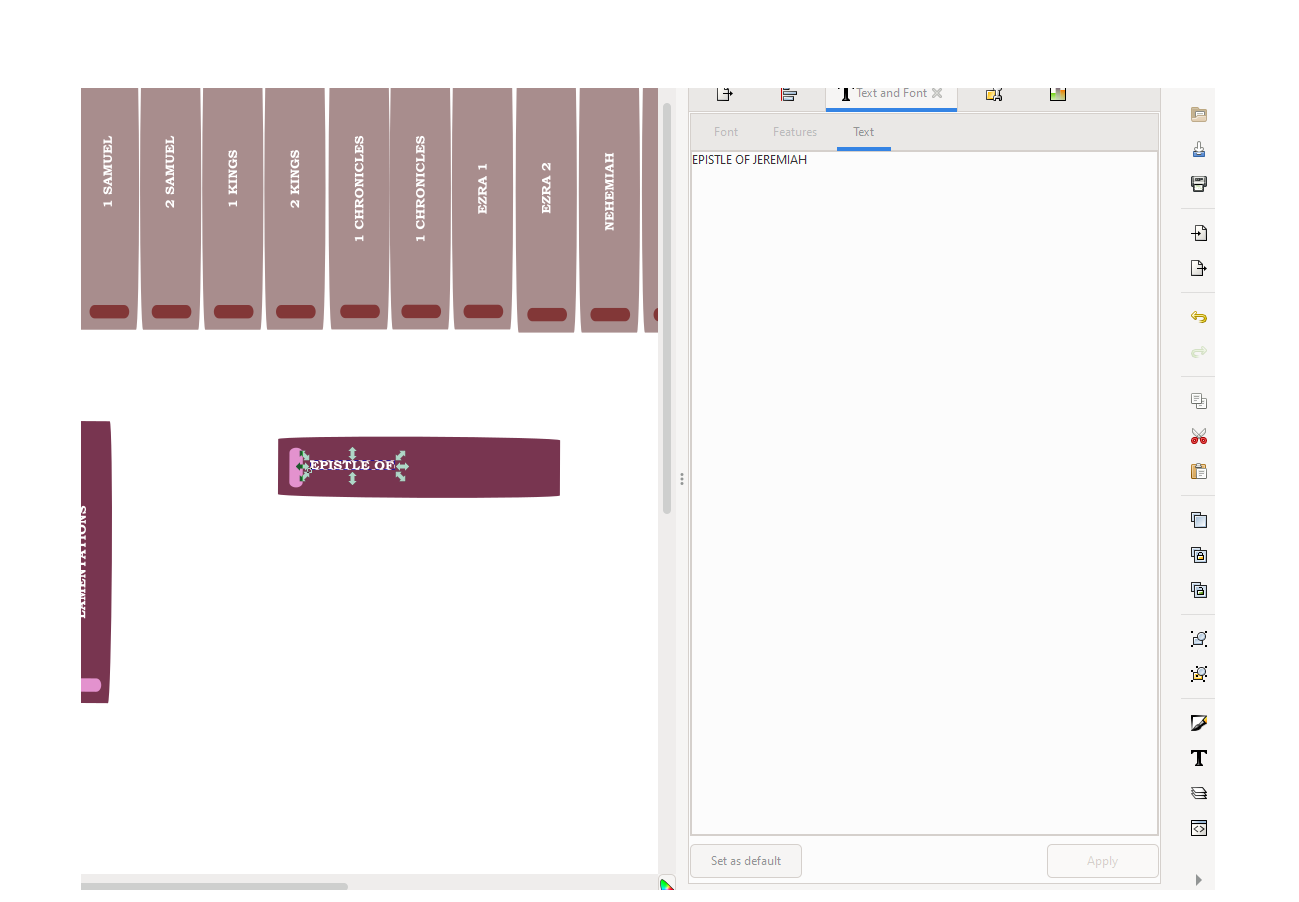Click the canvas horizontal scrollbar
Screen dimensions: 1299x902
click(214, 886)
